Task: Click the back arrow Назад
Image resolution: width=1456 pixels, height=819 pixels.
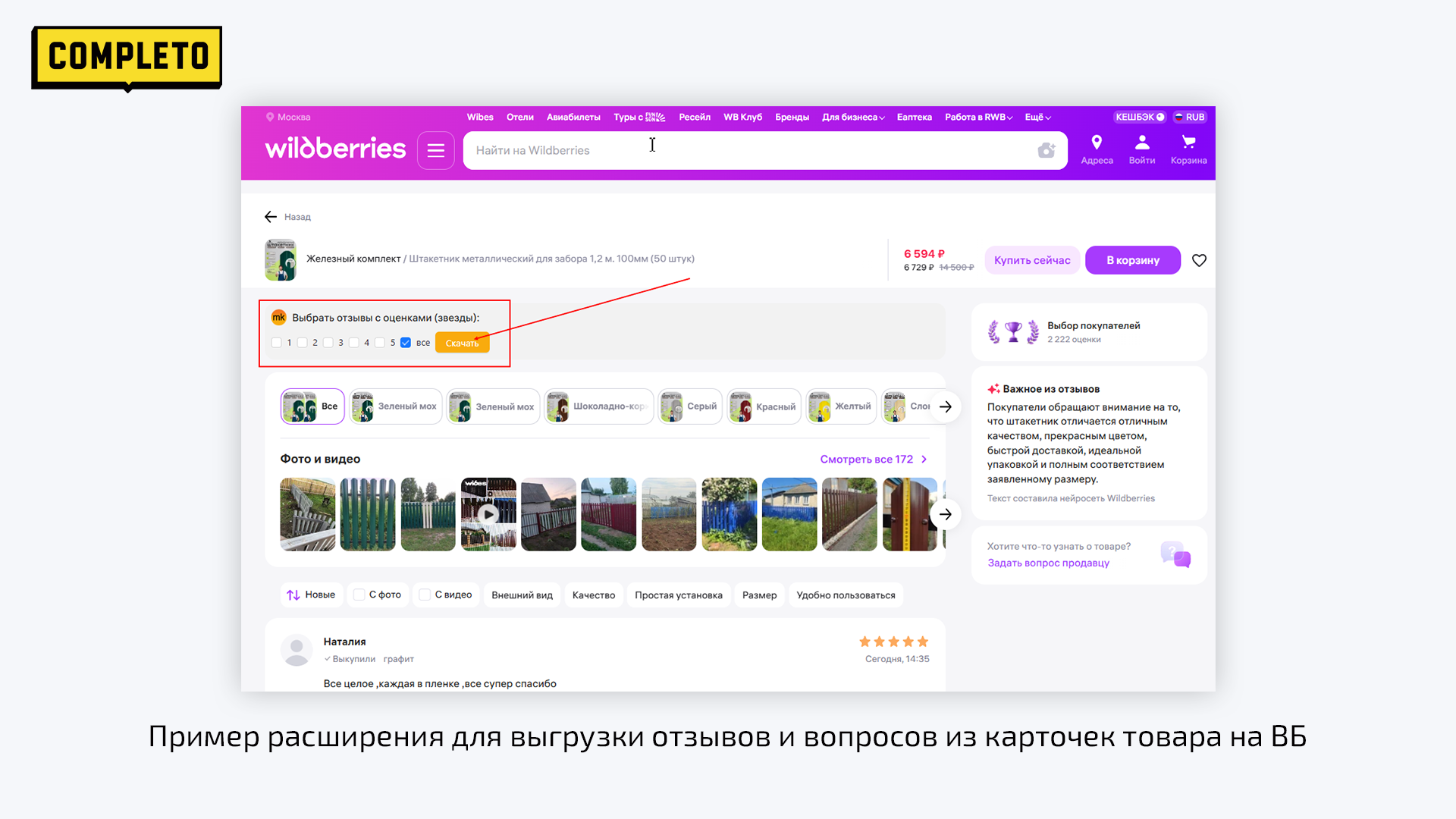Action: (271, 217)
